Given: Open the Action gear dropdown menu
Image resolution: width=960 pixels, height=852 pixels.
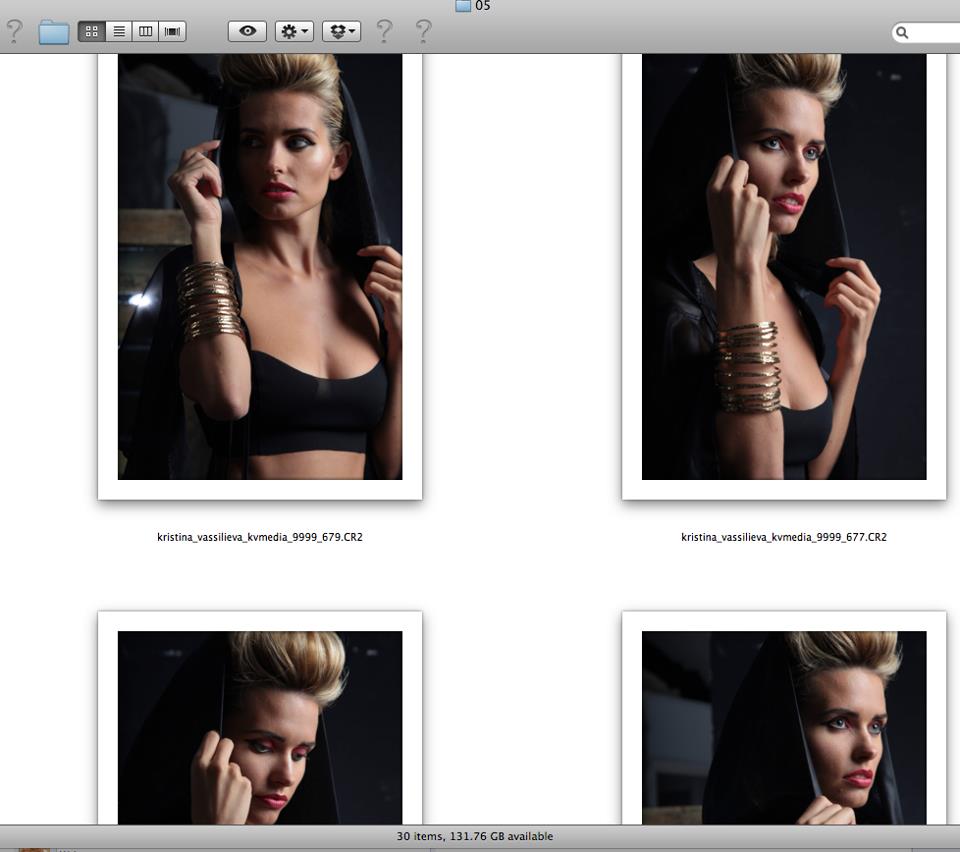Looking at the screenshot, I should (294, 31).
